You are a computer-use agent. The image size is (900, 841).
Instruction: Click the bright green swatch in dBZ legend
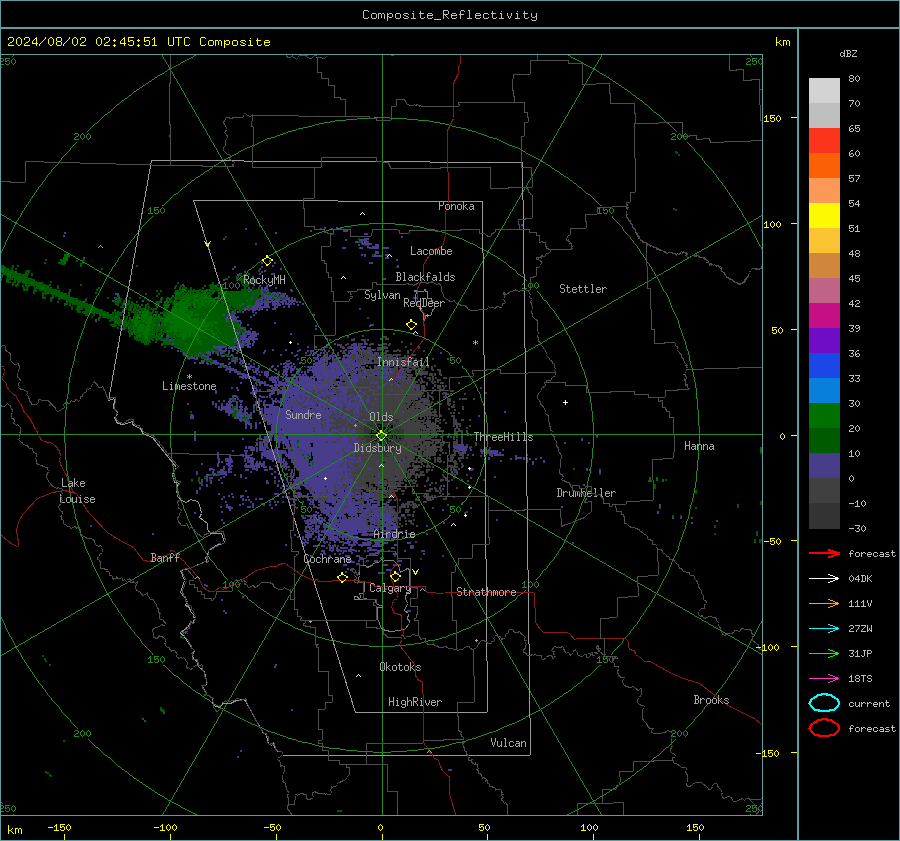(824, 415)
